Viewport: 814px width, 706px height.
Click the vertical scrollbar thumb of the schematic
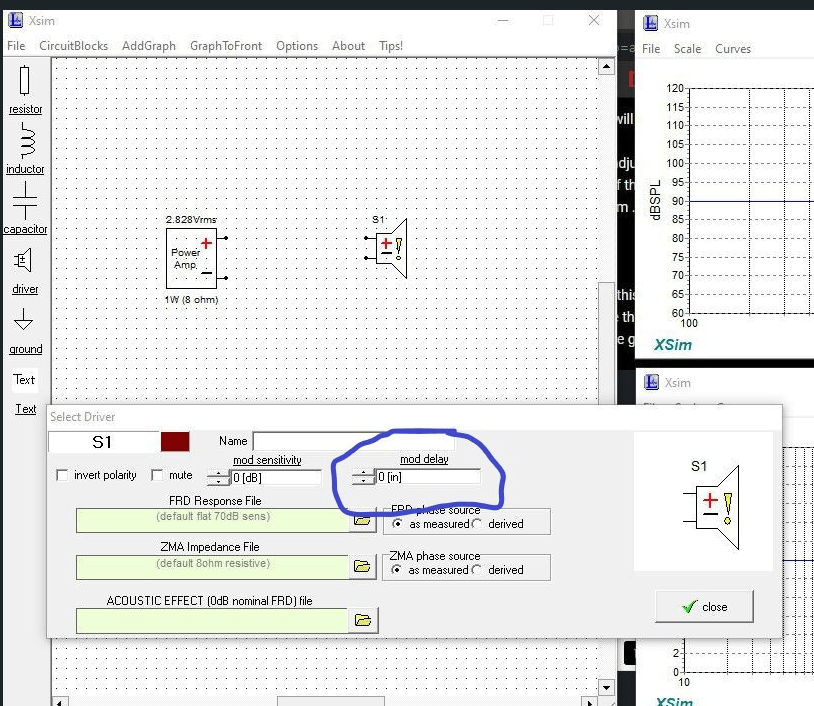tap(606, 343)
